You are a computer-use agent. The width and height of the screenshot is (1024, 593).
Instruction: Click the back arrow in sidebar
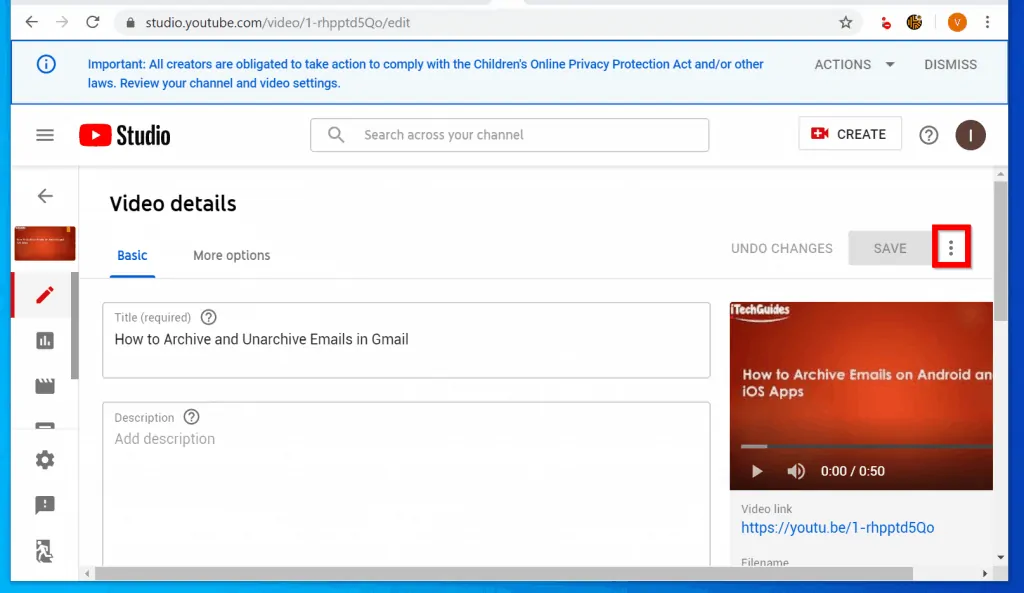(x=45, y=196)
